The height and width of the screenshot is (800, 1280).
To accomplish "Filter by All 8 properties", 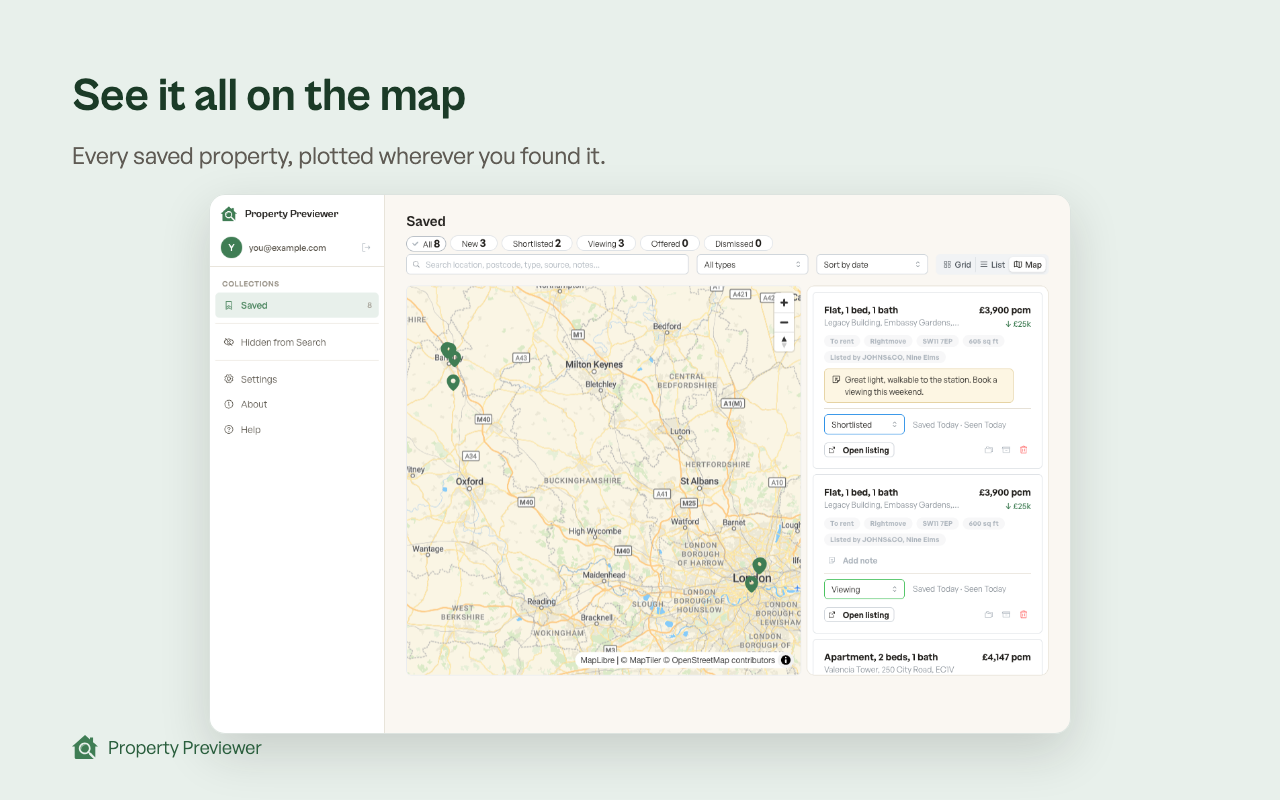I will click(426, 243).
